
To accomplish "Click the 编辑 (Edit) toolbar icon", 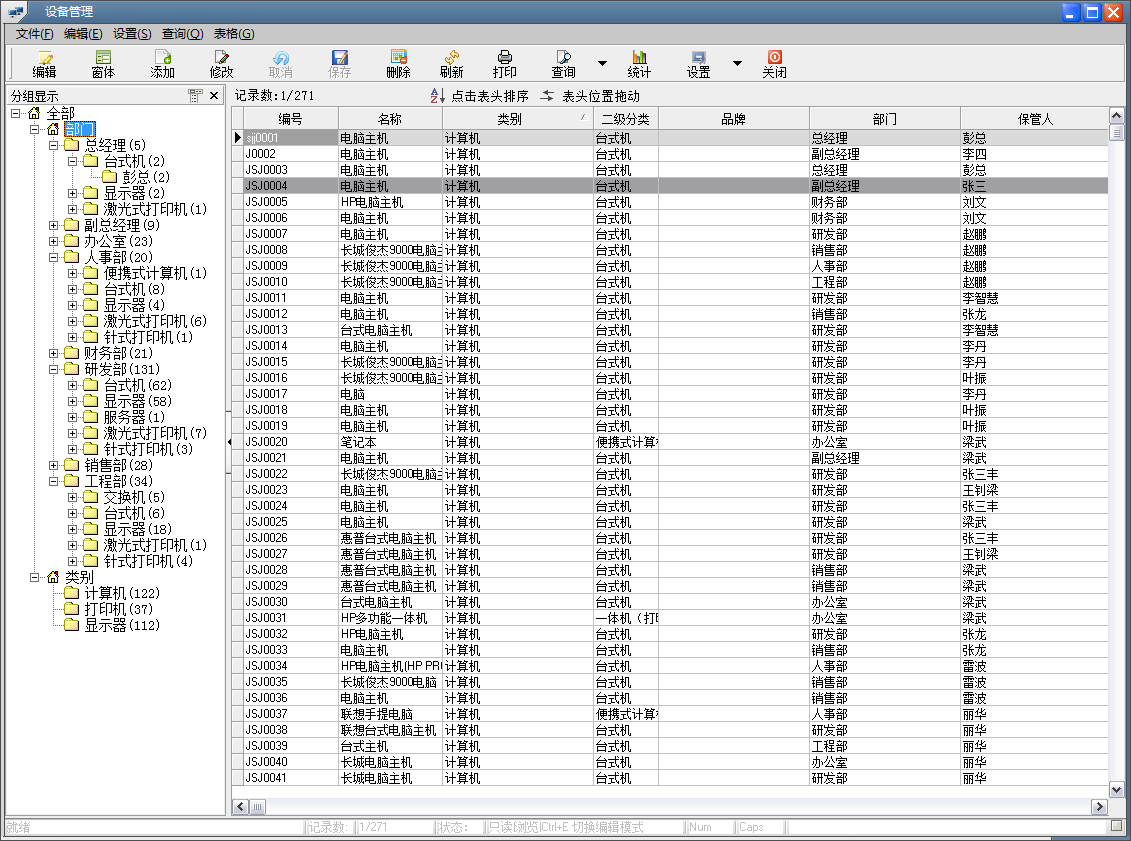I will (45, 58).
